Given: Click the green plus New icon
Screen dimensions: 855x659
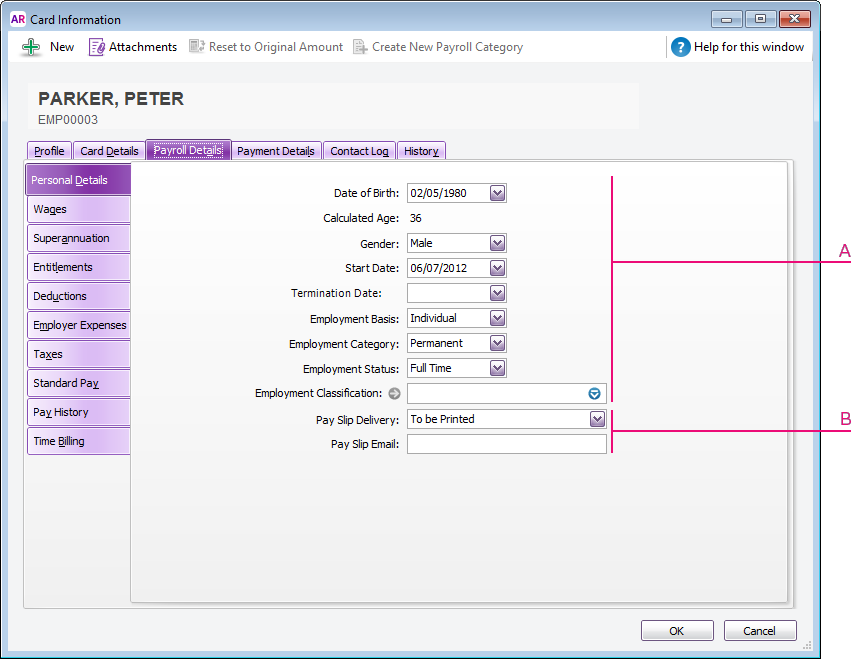Looking at the screenshot, I should [x=31, y=47].
